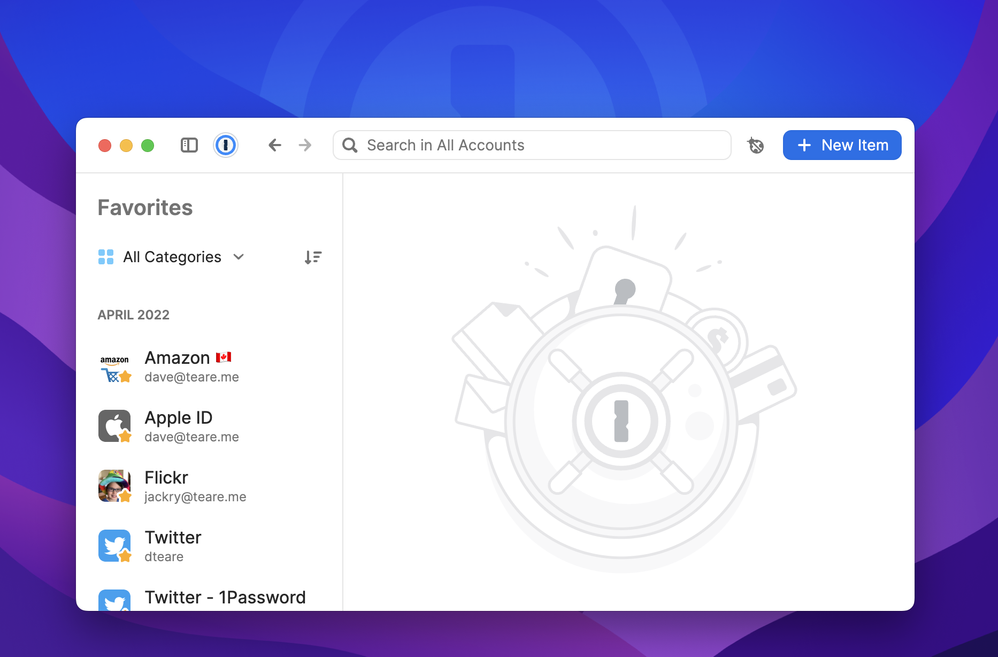Click the Favorites heading

click(145, 208)
